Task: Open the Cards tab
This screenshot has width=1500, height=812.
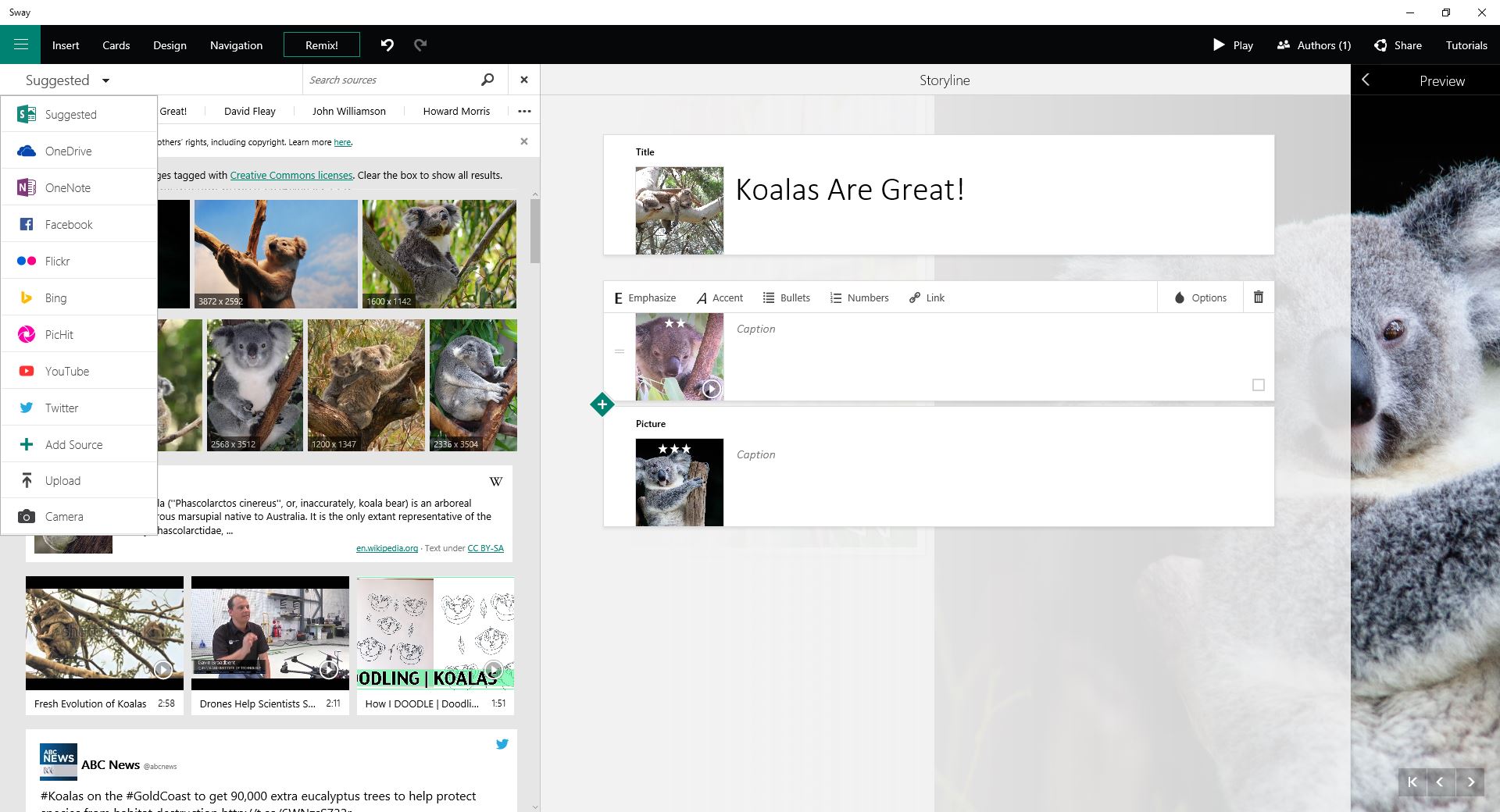Action: click(116, 45)
